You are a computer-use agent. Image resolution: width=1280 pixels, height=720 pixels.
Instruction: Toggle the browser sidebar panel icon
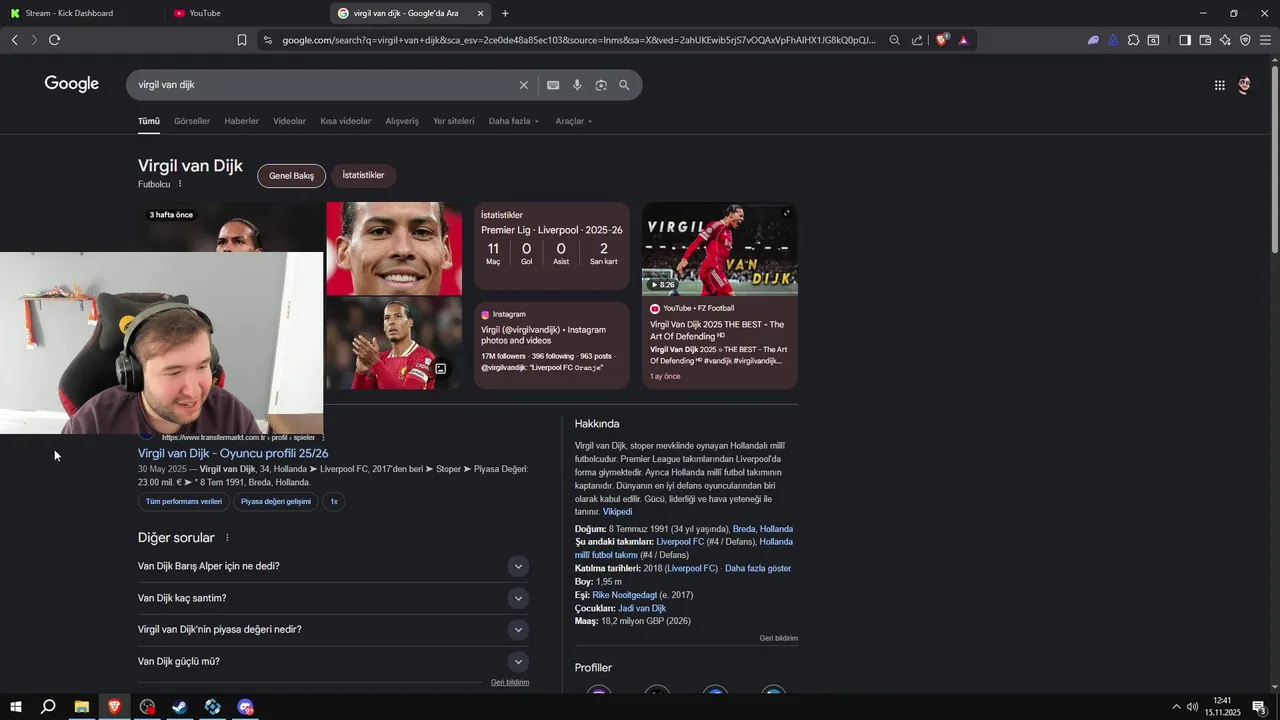coord(1185,40)
